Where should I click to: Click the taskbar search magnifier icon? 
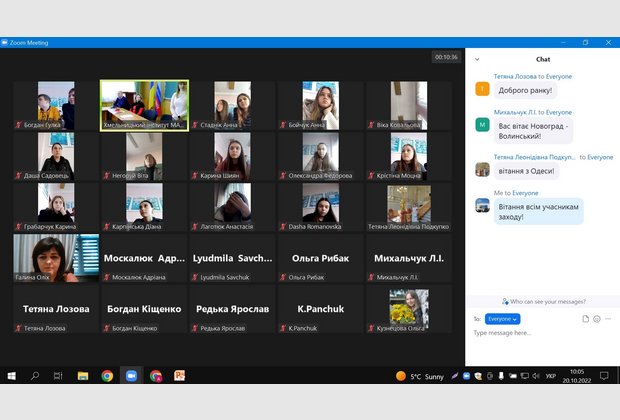[x=35, y=376]
